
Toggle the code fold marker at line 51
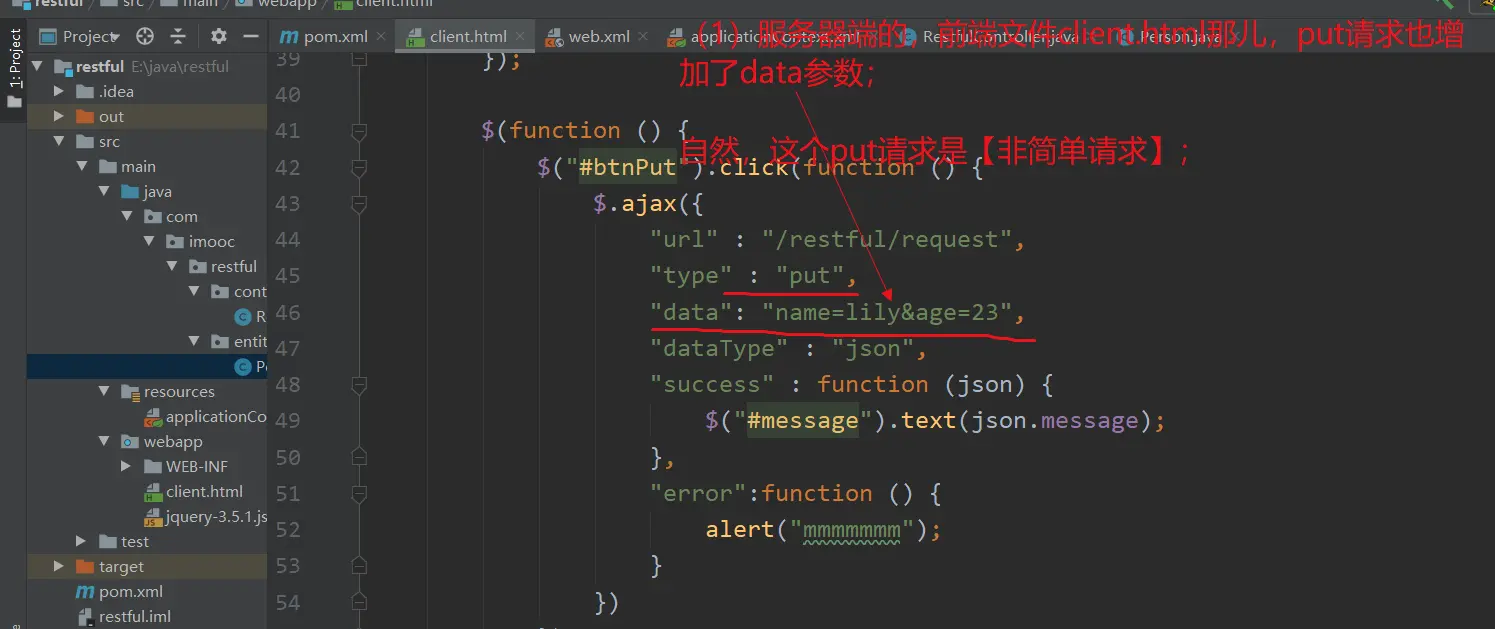point(359,494)
